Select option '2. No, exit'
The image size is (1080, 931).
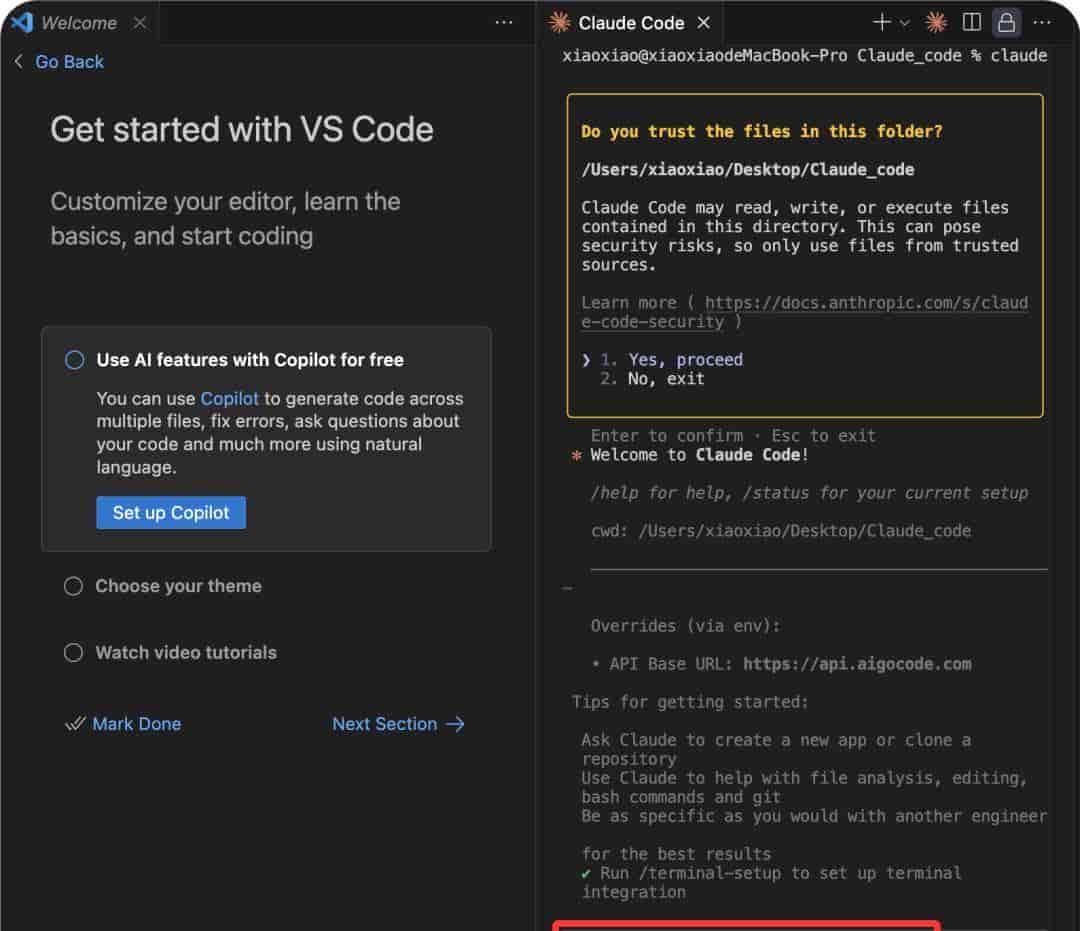pyautogui.click(x=652, y=379)
